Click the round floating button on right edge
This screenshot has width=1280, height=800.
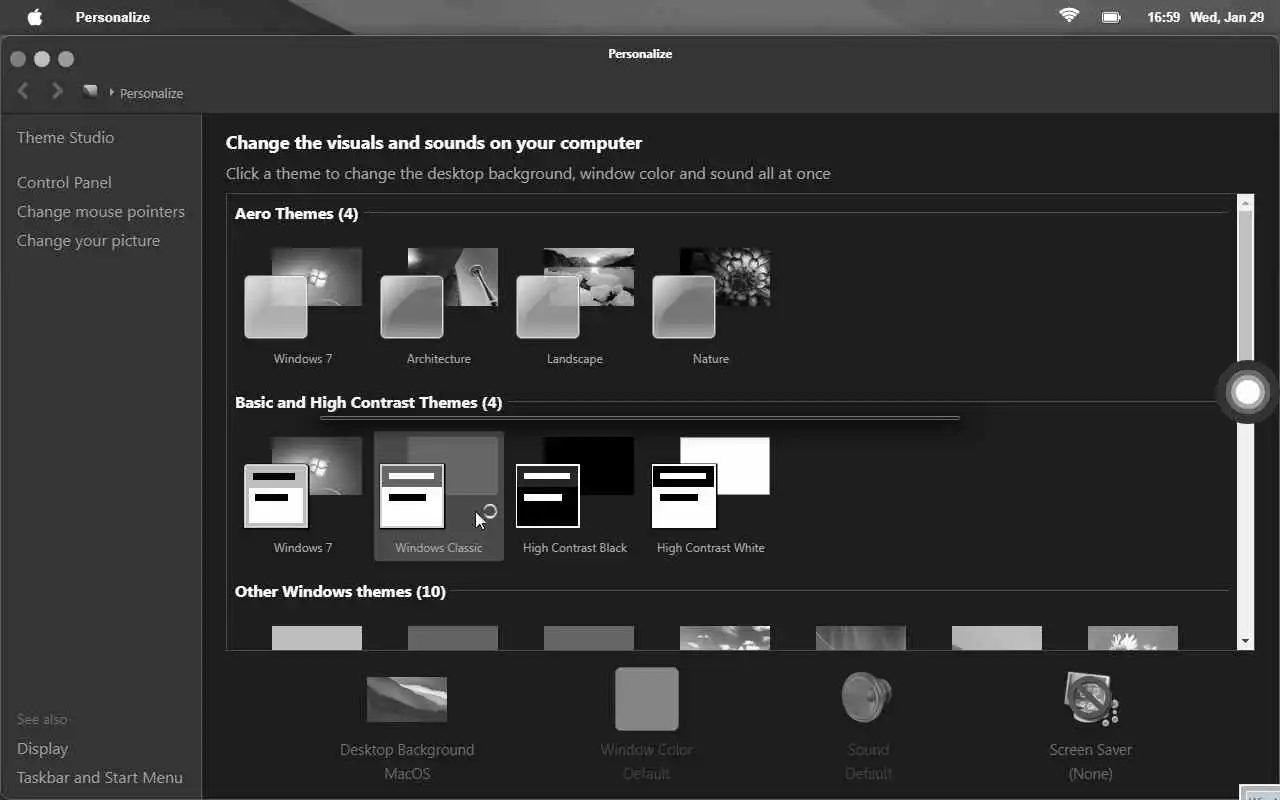click(x=1247, y=392)
